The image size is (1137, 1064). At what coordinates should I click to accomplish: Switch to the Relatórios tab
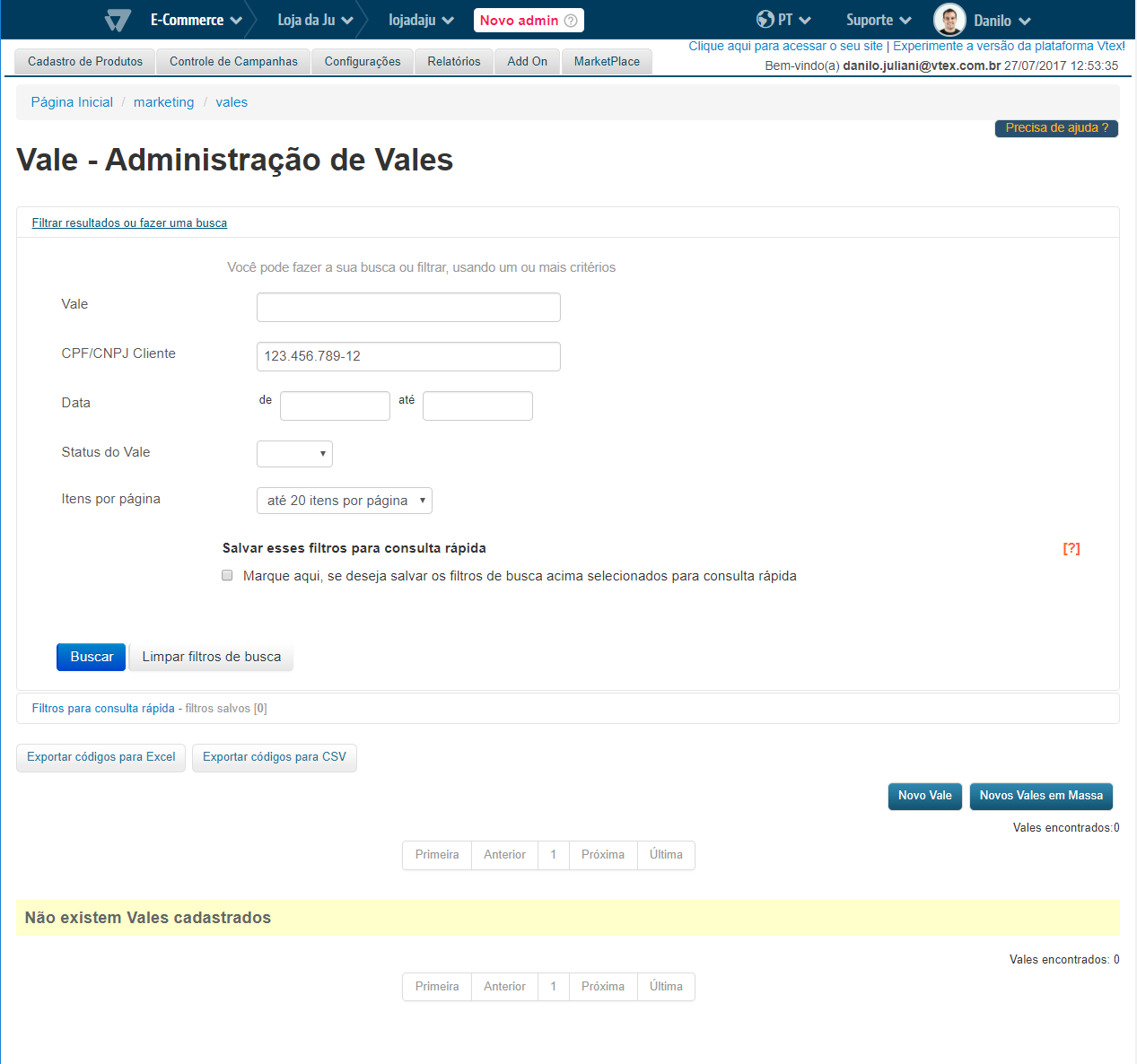click(453, 62)
